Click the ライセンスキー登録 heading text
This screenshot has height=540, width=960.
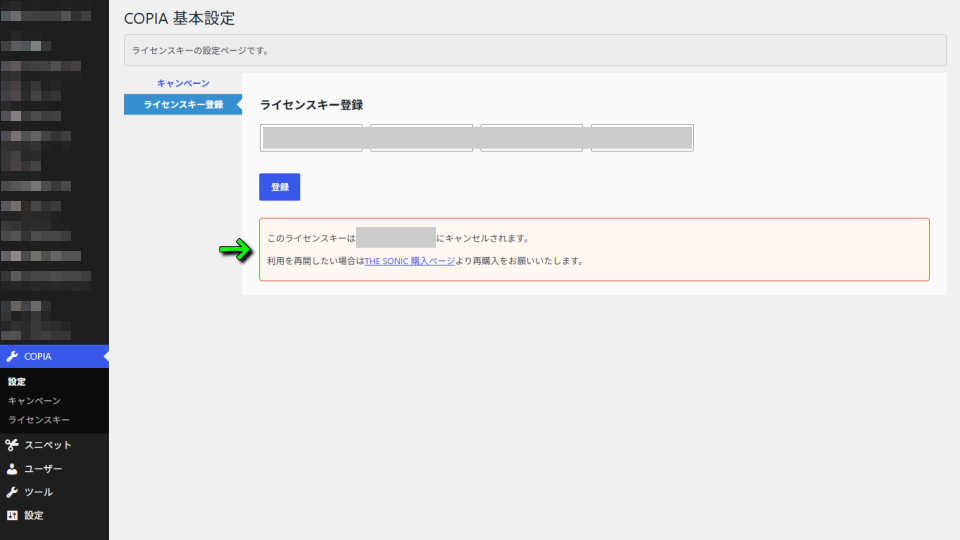click(x=312, y=105)
